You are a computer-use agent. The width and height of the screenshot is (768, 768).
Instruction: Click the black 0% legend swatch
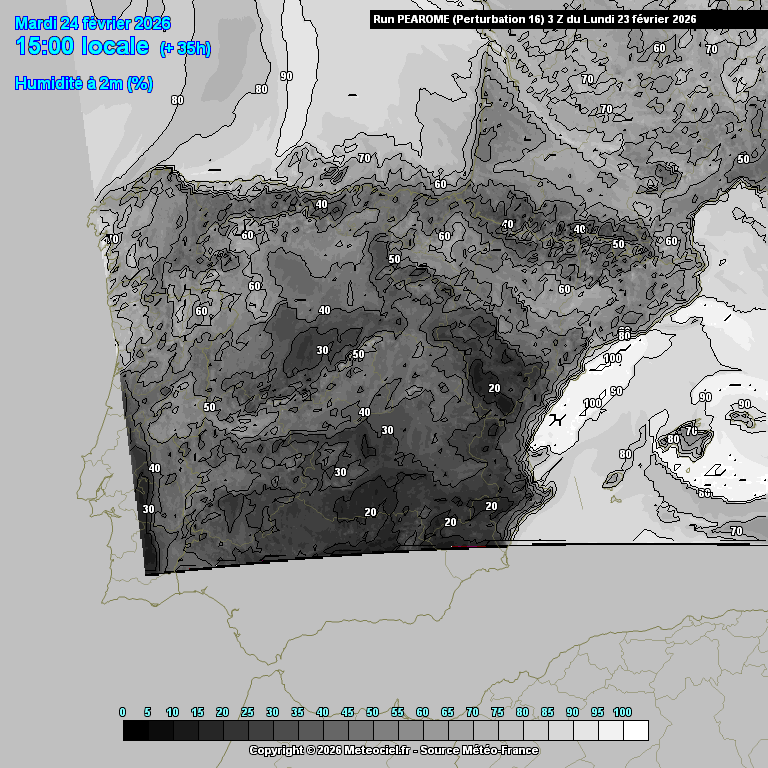[x=135, y=731]
